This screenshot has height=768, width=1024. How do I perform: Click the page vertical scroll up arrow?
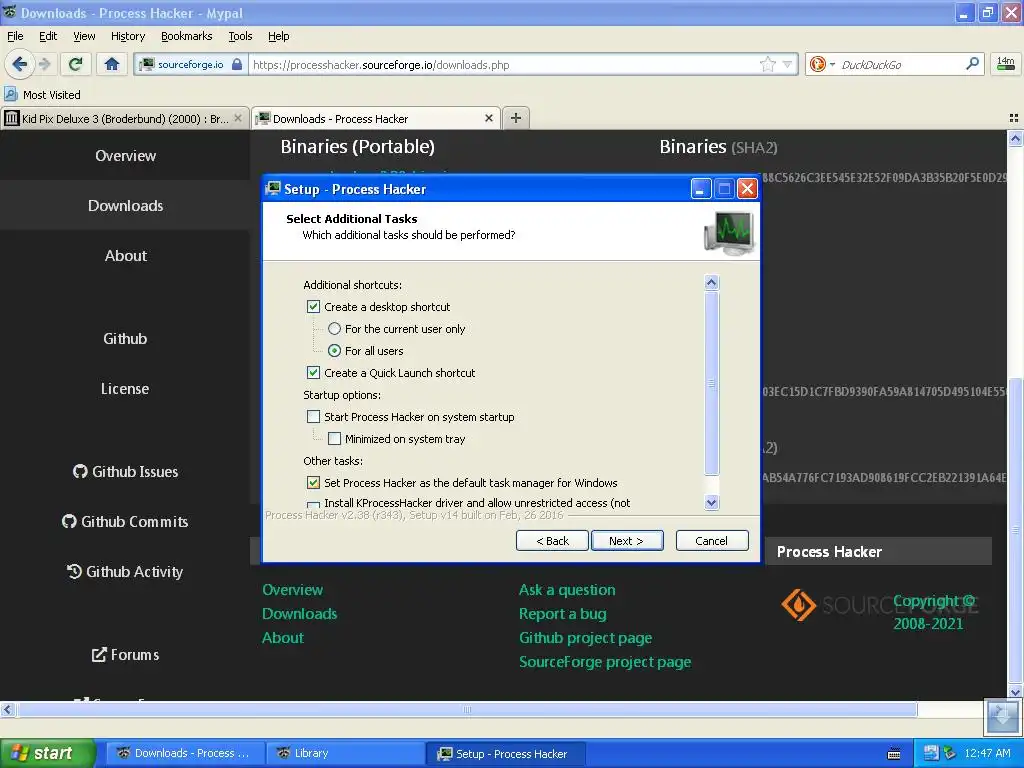pos(1016,138)
